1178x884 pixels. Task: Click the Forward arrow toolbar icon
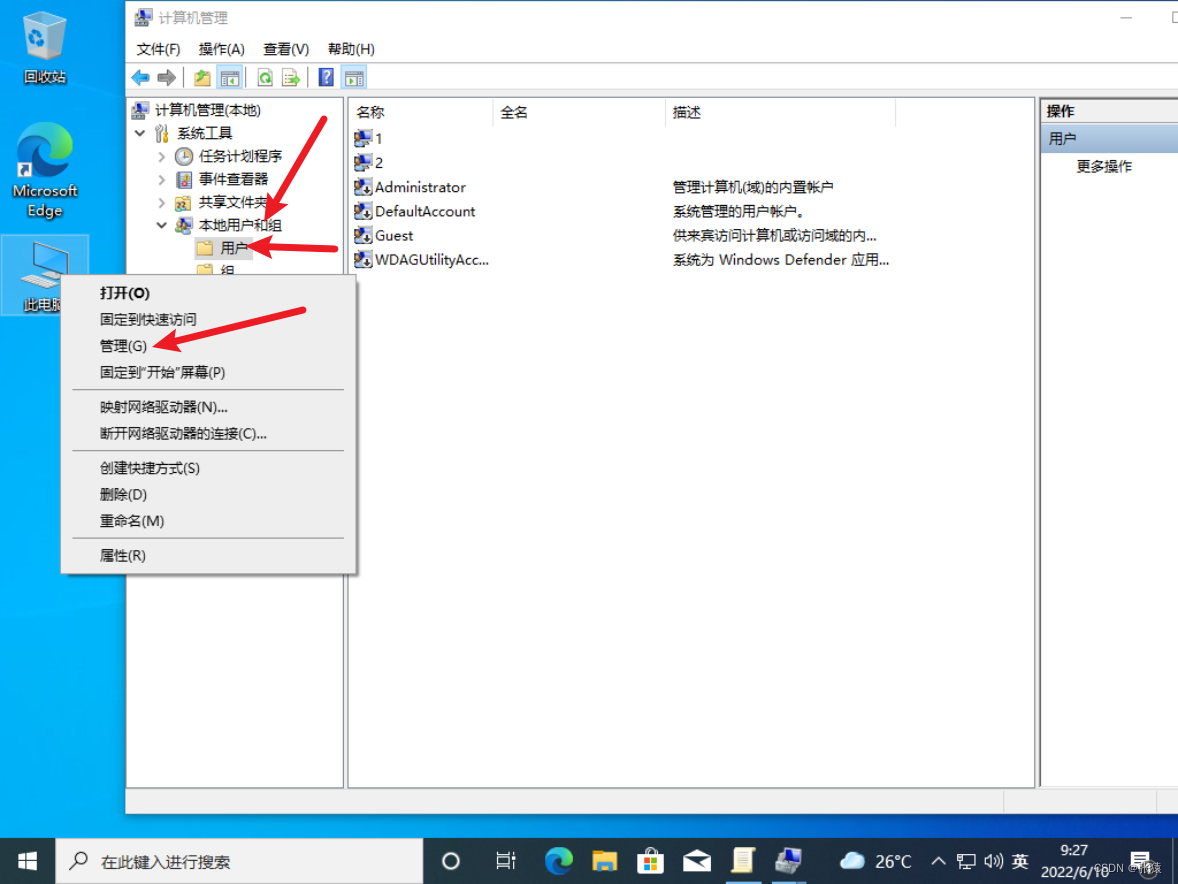[x=166, y=77]
